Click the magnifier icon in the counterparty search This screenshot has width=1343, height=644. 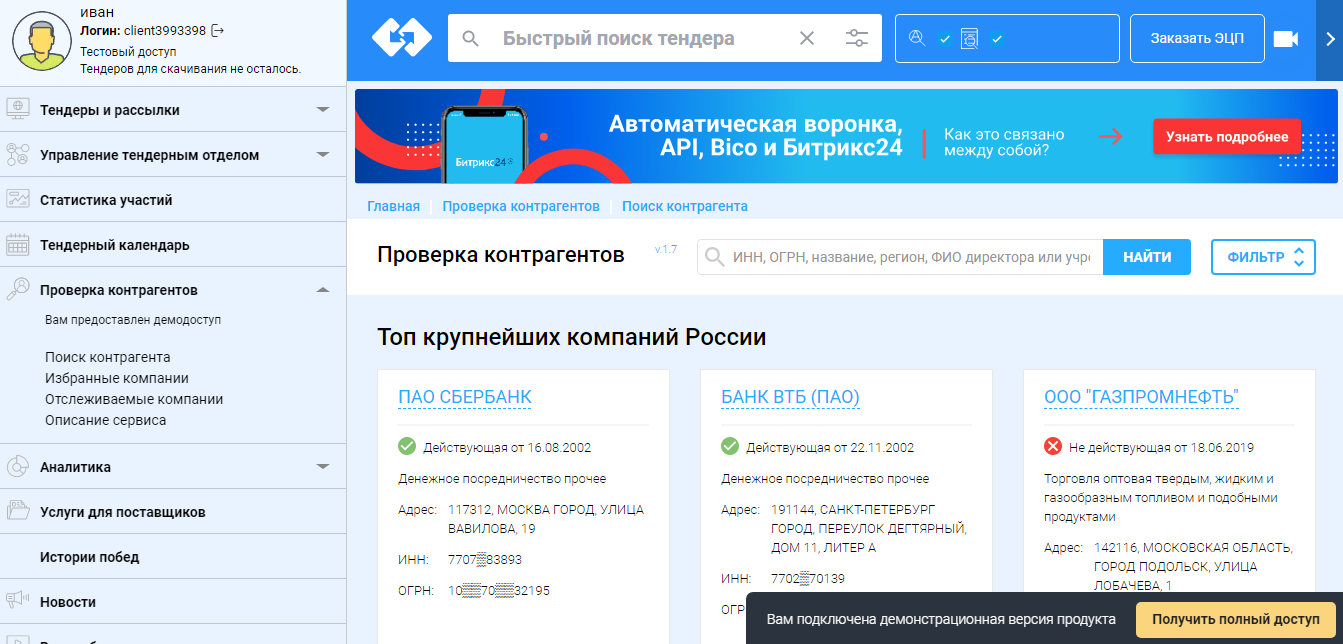click(714, 257)
